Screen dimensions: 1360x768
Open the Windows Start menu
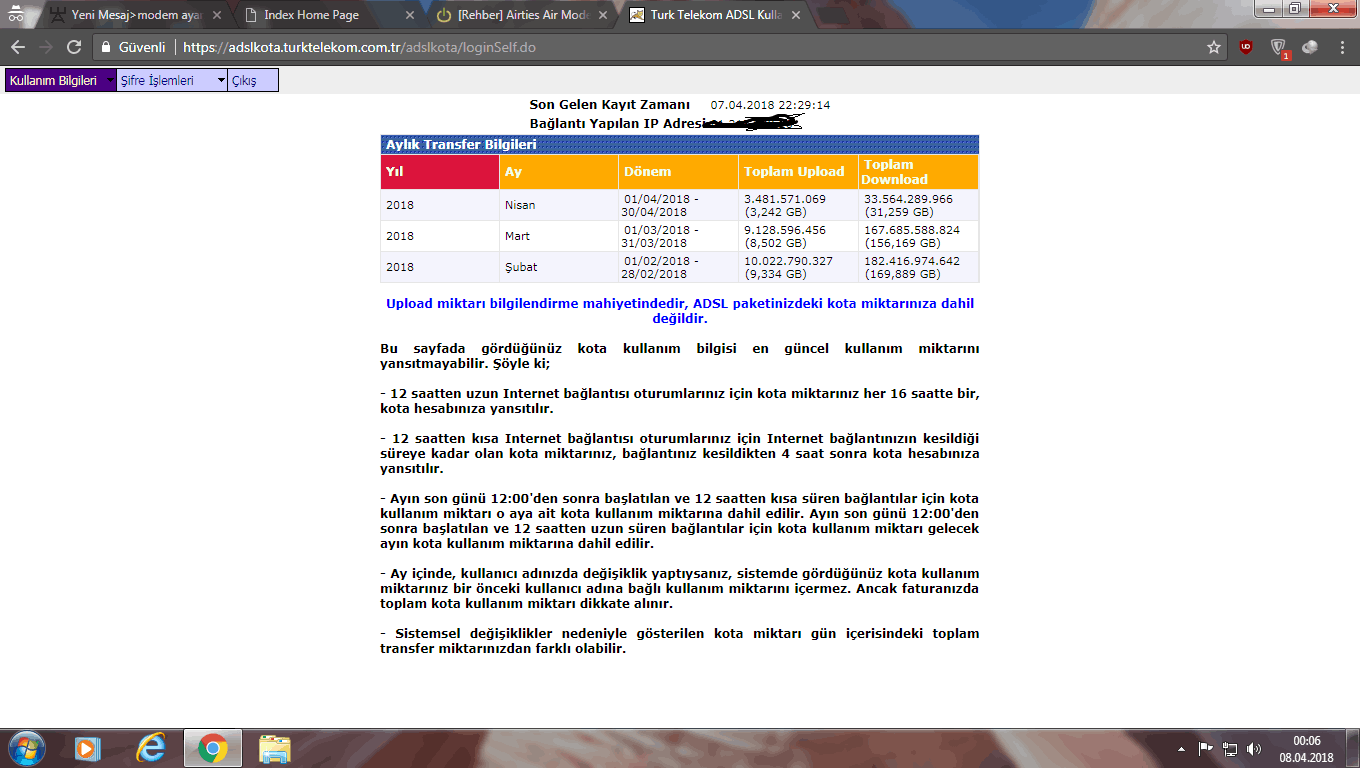pos(27,748)
